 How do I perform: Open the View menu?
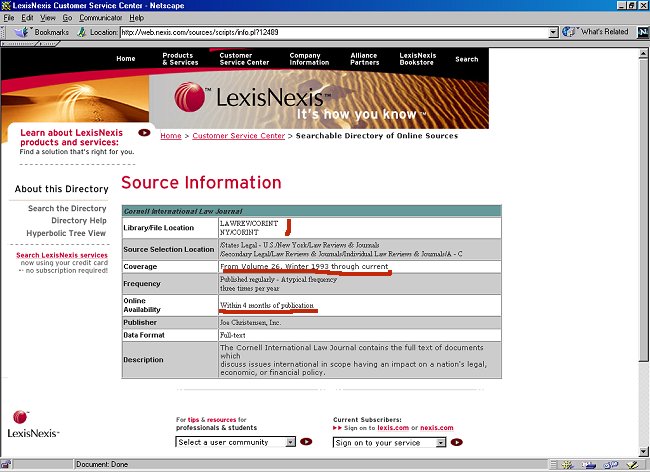pos(48,18)
